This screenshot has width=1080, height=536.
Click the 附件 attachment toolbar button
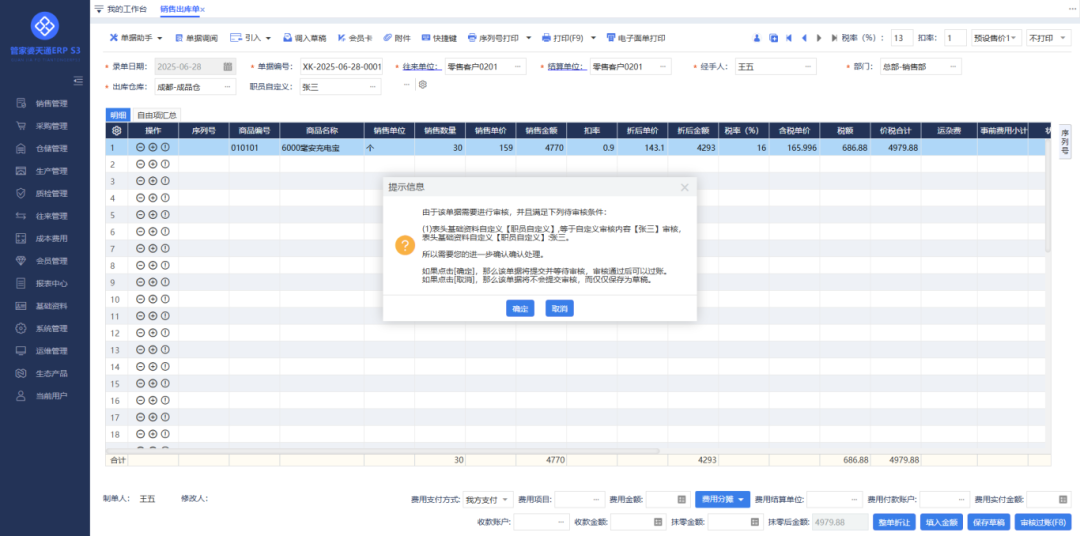(x=397, y=38)
